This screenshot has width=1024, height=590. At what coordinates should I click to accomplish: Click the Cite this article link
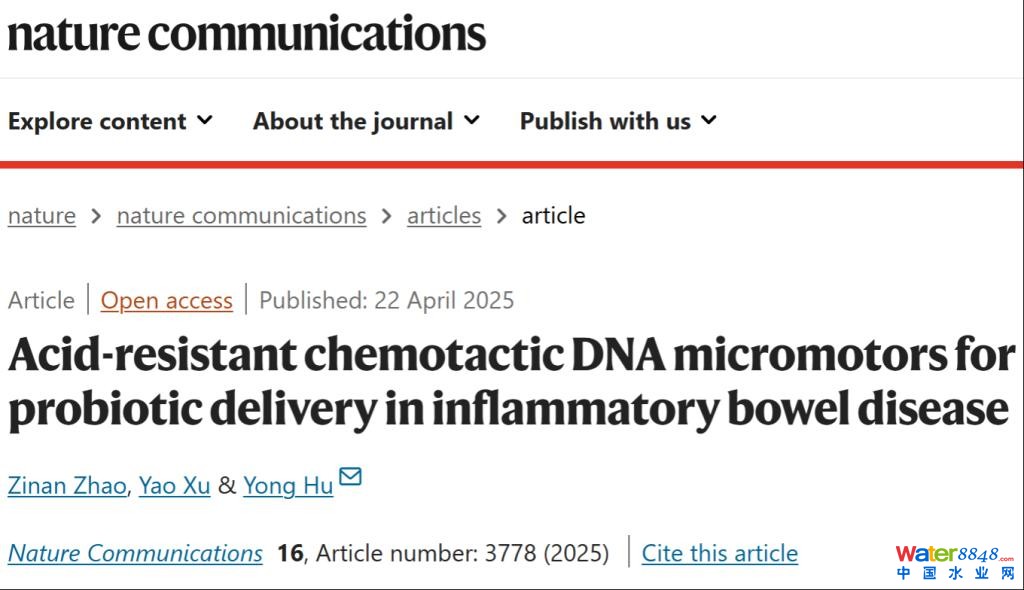click(x=719, y=553)
